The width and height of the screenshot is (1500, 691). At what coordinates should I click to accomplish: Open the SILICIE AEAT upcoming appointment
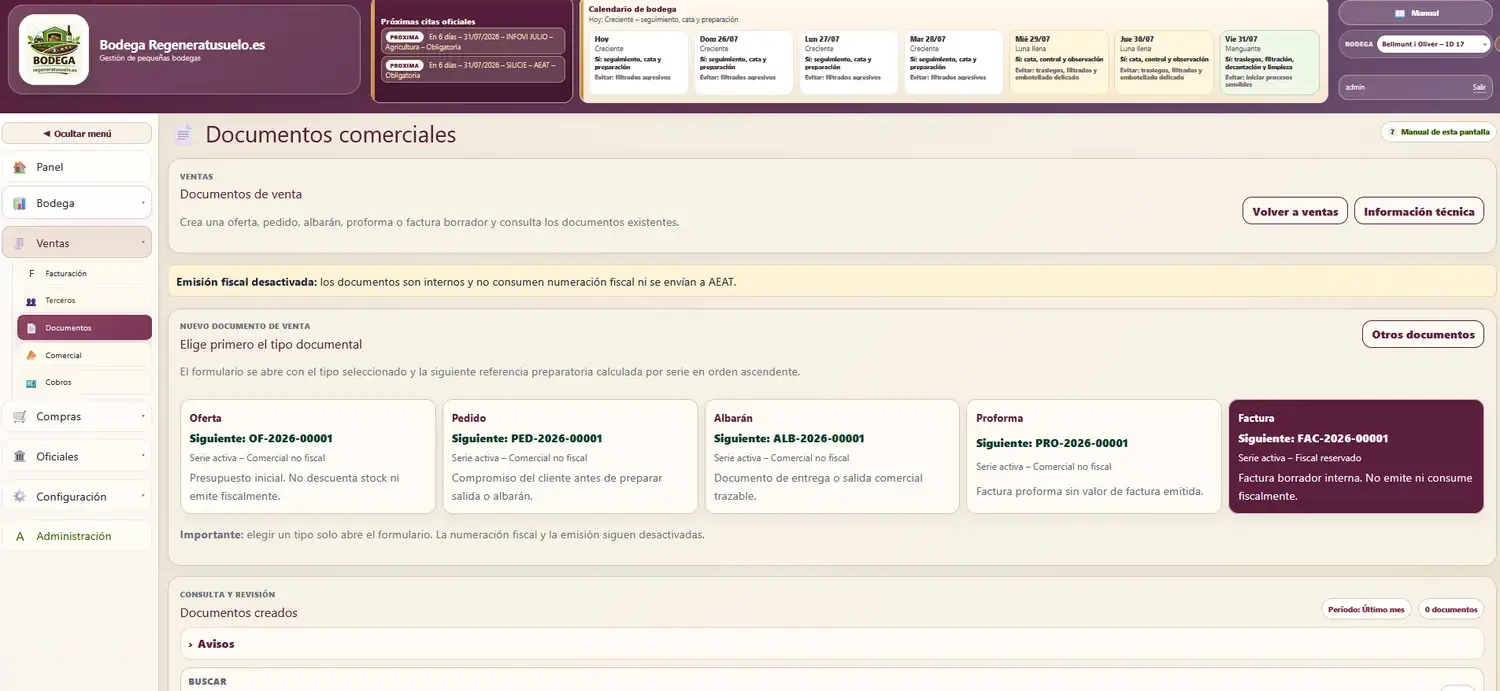click(x=473, y=70)
